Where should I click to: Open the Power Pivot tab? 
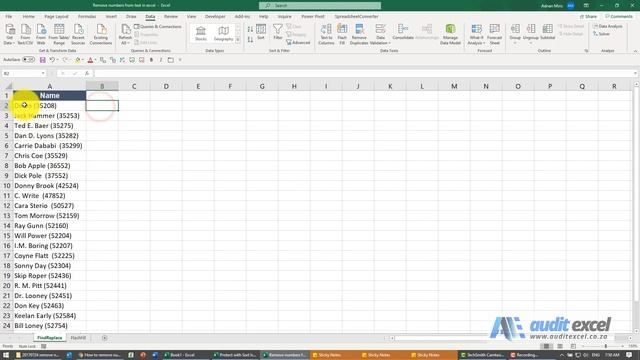coord(313,16)
